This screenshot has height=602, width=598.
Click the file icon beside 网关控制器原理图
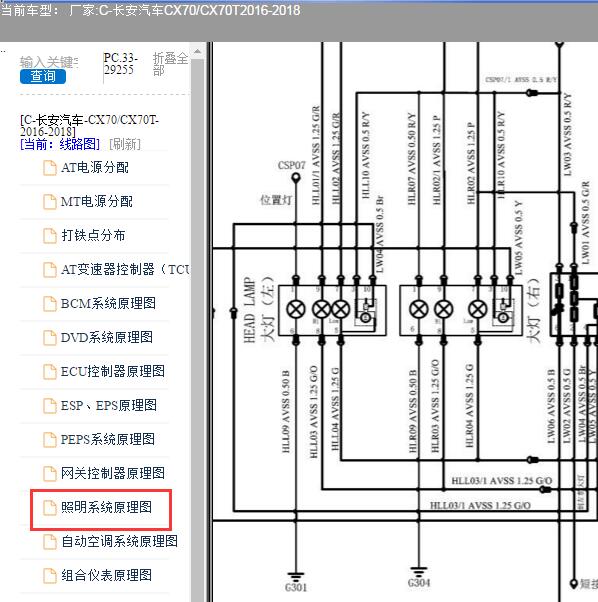(50, 473)
